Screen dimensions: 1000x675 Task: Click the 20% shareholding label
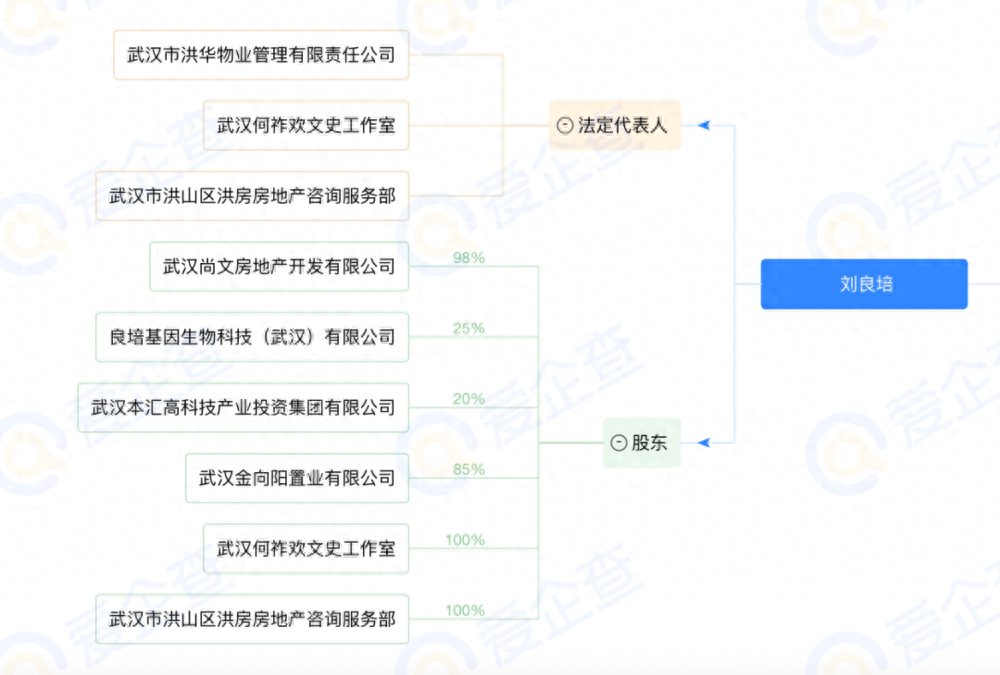click(x=469, y=399)
